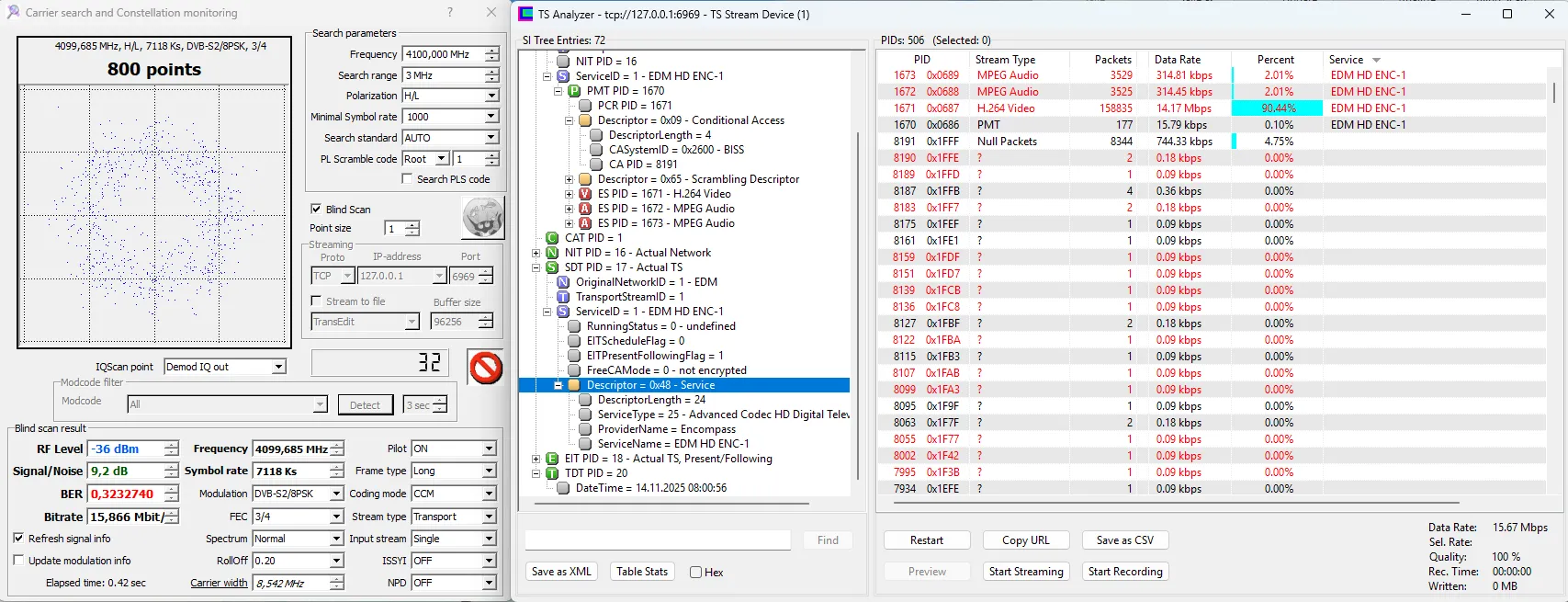Enable the Hex checkbox
Screen dimensions: 1568x602
coord(696,573)
